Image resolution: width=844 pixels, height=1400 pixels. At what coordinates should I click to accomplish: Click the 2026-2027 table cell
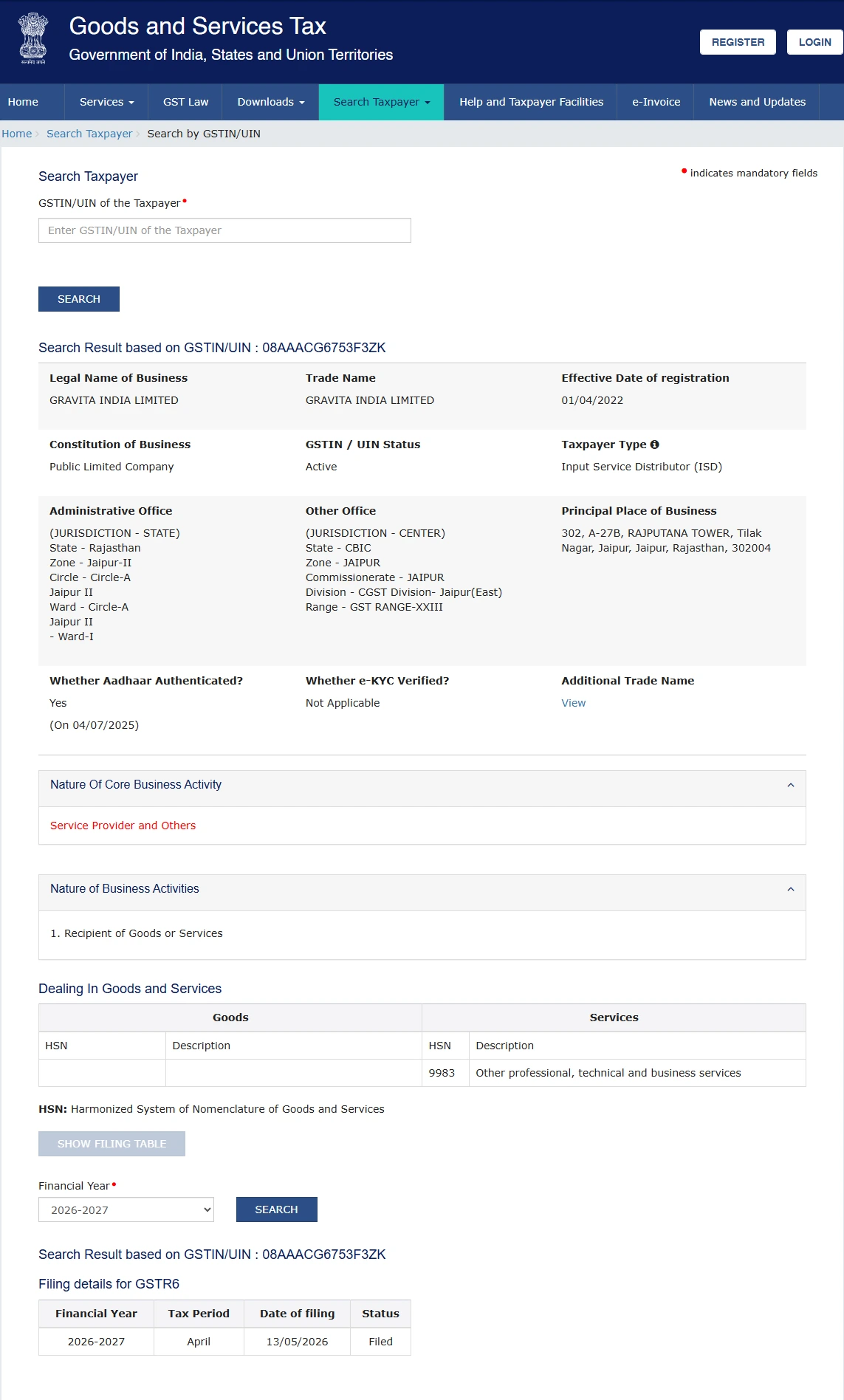click(x=96, y=1342)
